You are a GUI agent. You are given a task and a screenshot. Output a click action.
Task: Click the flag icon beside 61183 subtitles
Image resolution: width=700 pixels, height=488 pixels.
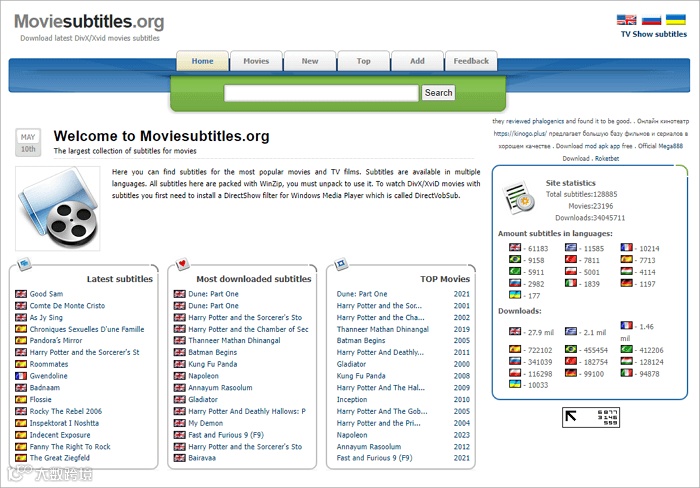click(515, 247)
